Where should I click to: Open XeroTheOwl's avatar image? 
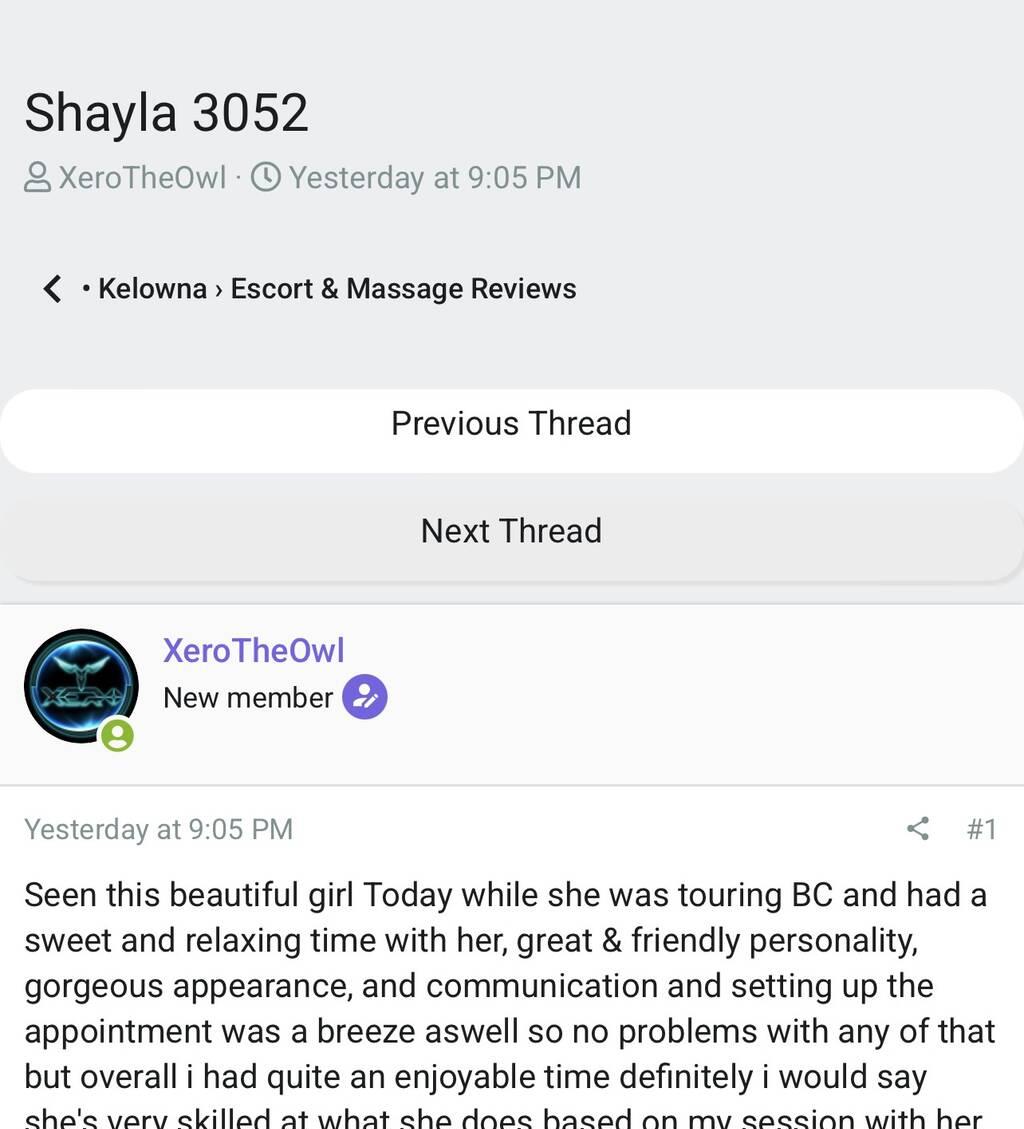(x=81, y=686)
